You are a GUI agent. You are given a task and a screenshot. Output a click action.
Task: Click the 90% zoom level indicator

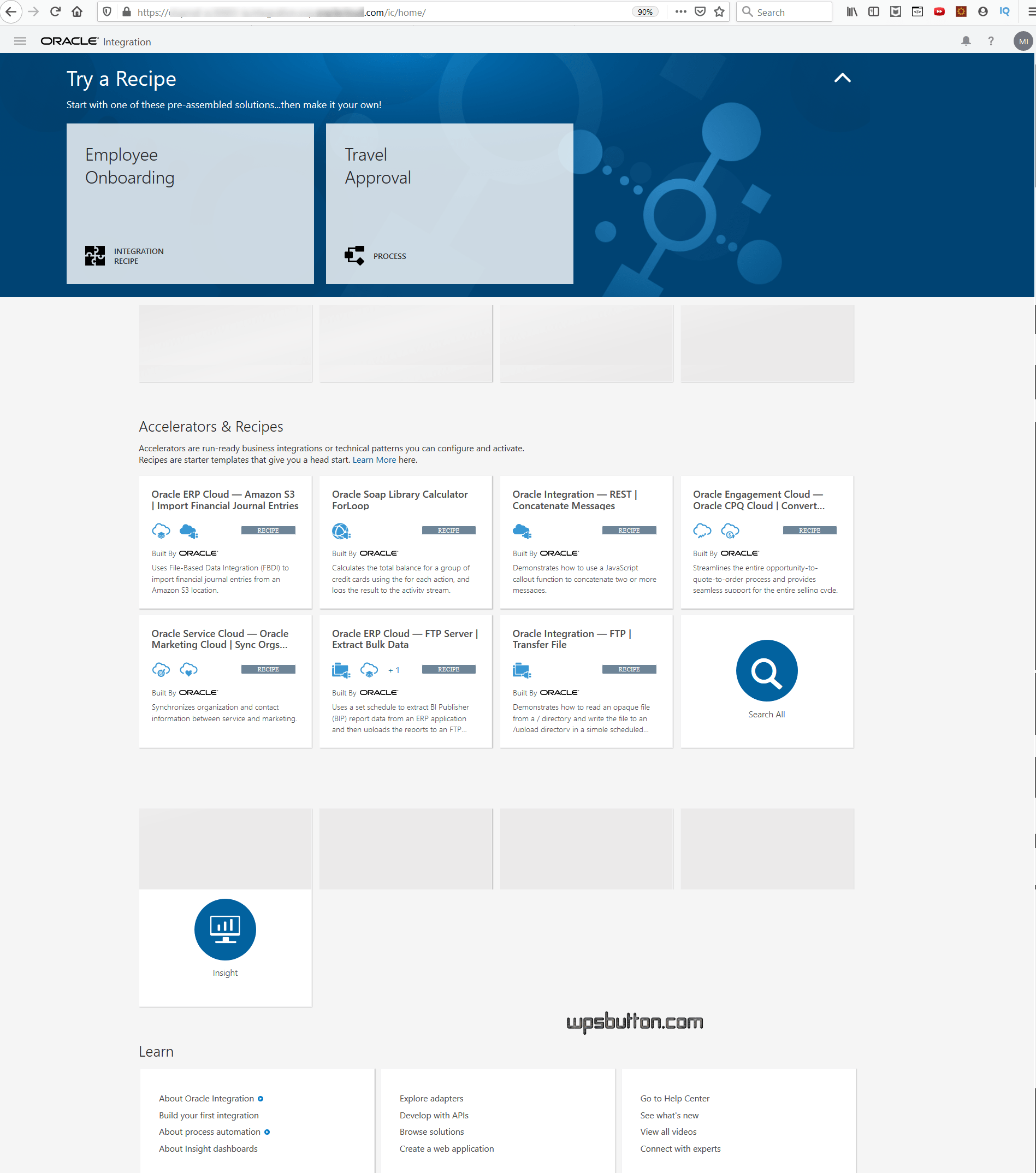pos(645,12)
